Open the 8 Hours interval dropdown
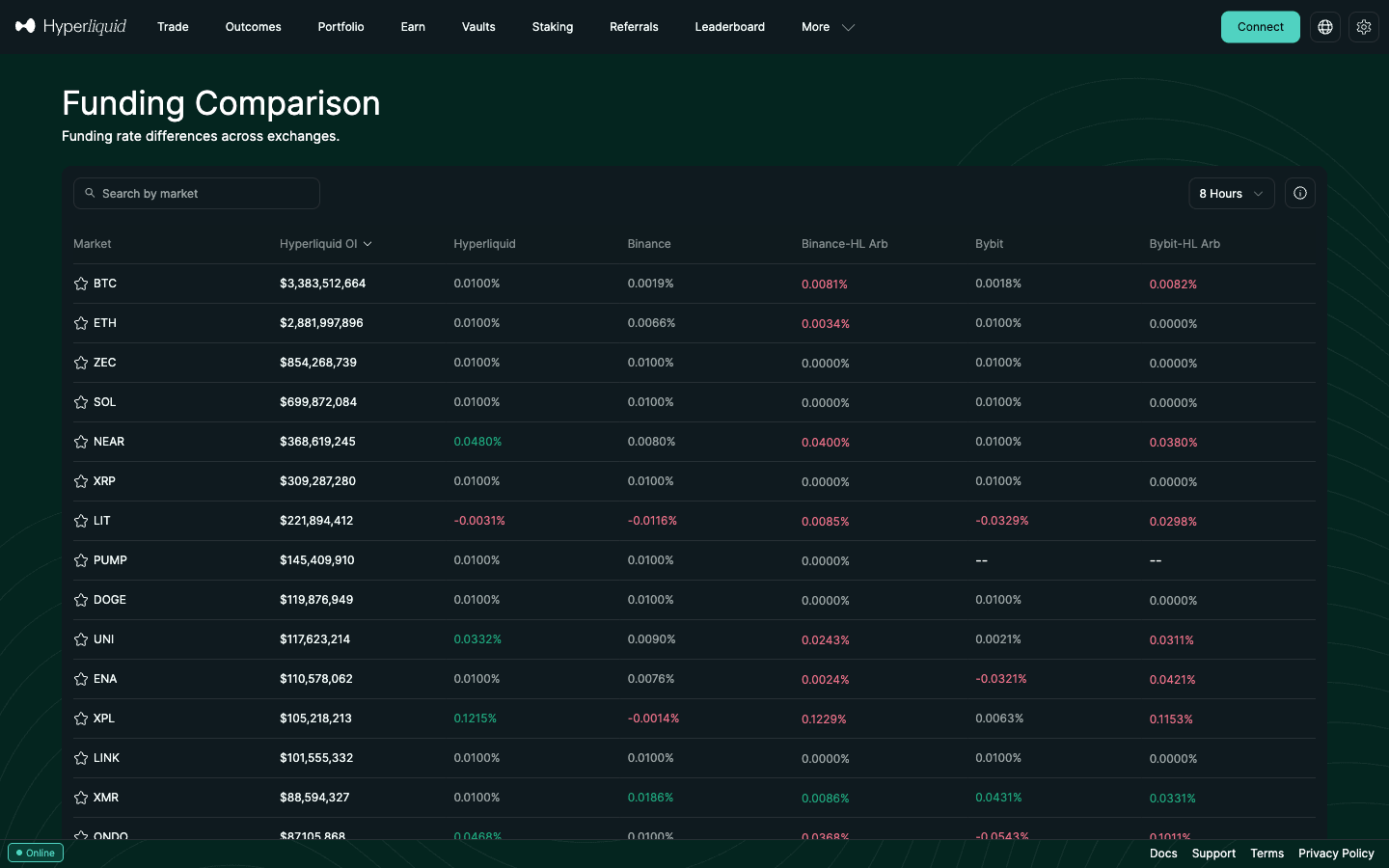Screen dimensions: 1389x868 click(1232, 193)
